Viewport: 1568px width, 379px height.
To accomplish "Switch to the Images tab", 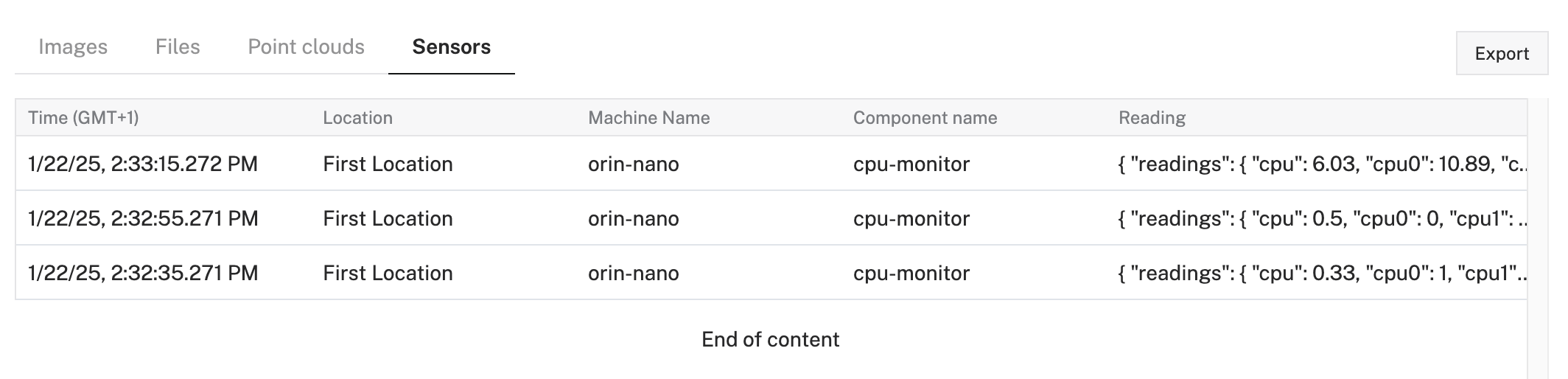I will (73, 47).
